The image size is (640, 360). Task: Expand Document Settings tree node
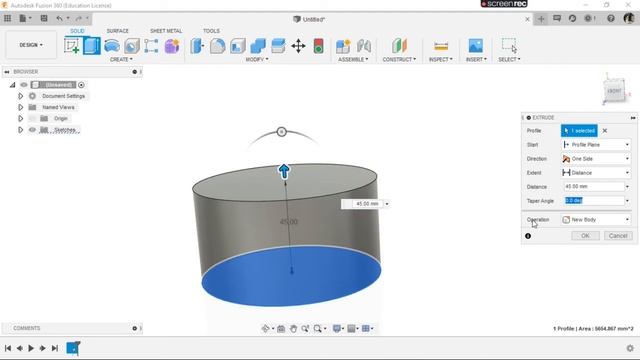20,96
